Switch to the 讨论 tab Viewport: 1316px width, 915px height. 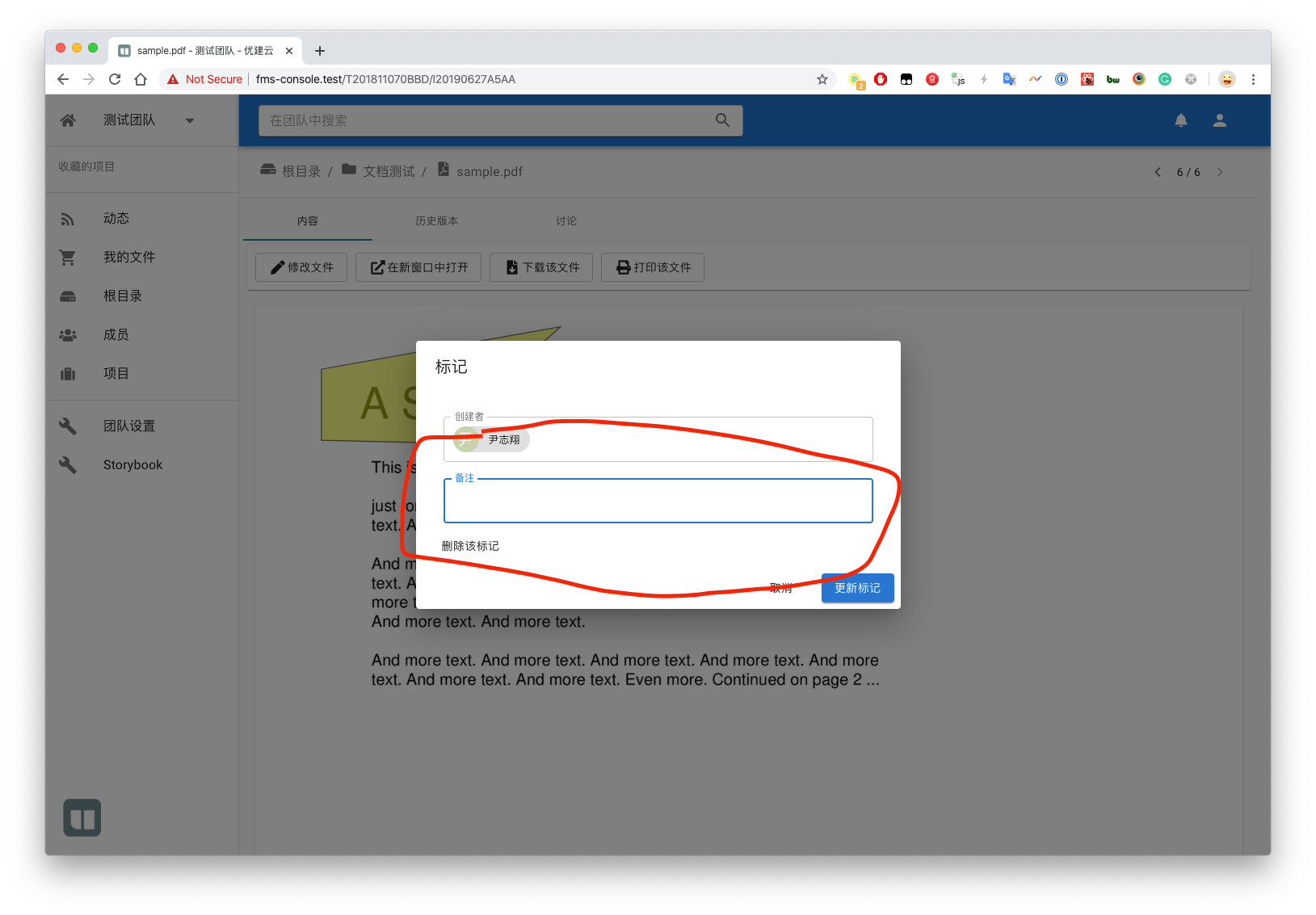(x=566, y=221)
